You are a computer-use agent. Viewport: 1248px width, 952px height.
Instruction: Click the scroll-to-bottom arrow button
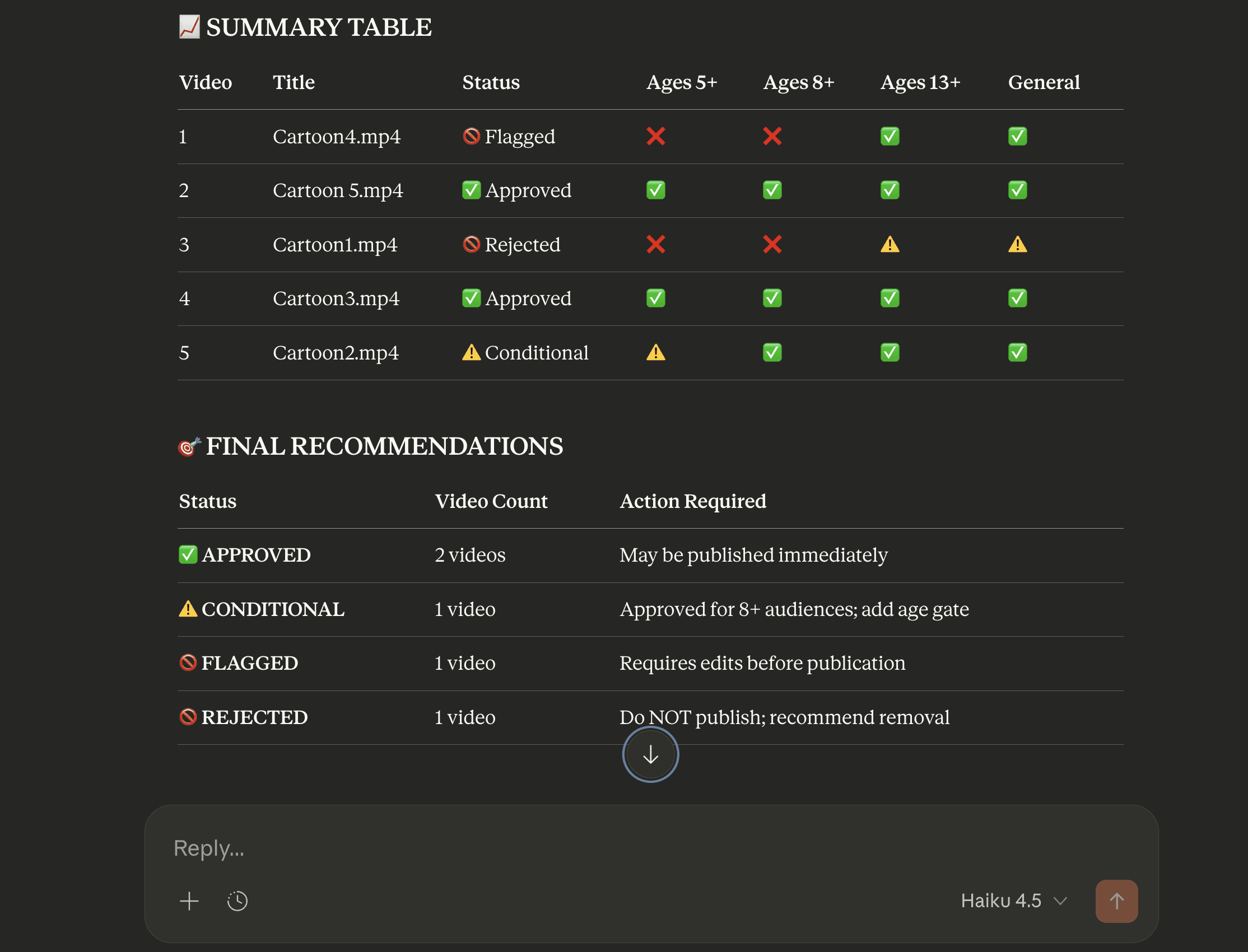650,754
